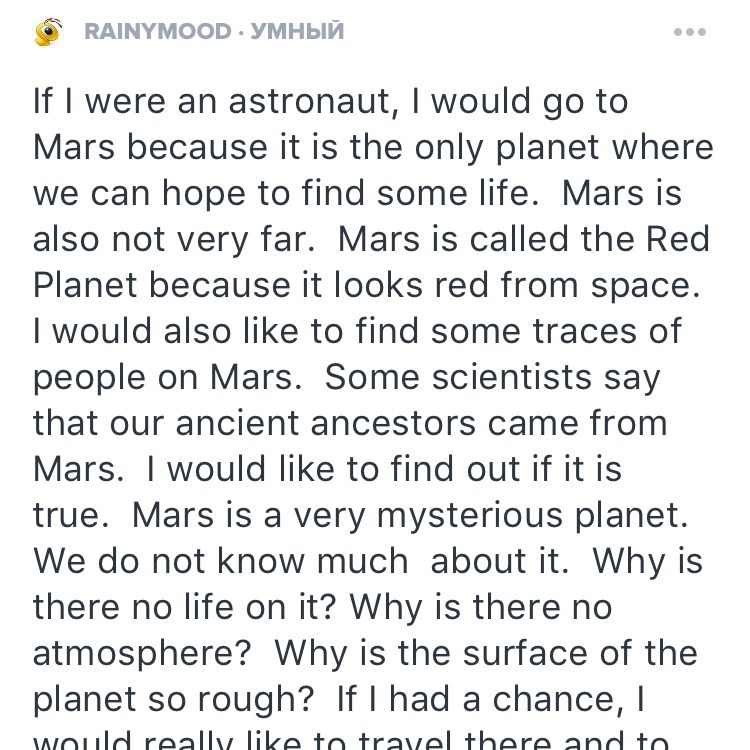Open the RainyMood user avatar

48,32
